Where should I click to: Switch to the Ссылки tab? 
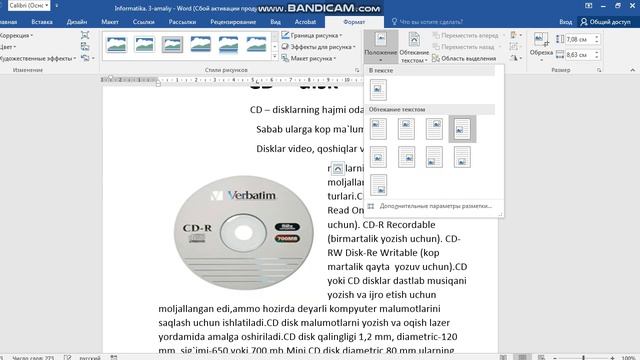[143, 22]
